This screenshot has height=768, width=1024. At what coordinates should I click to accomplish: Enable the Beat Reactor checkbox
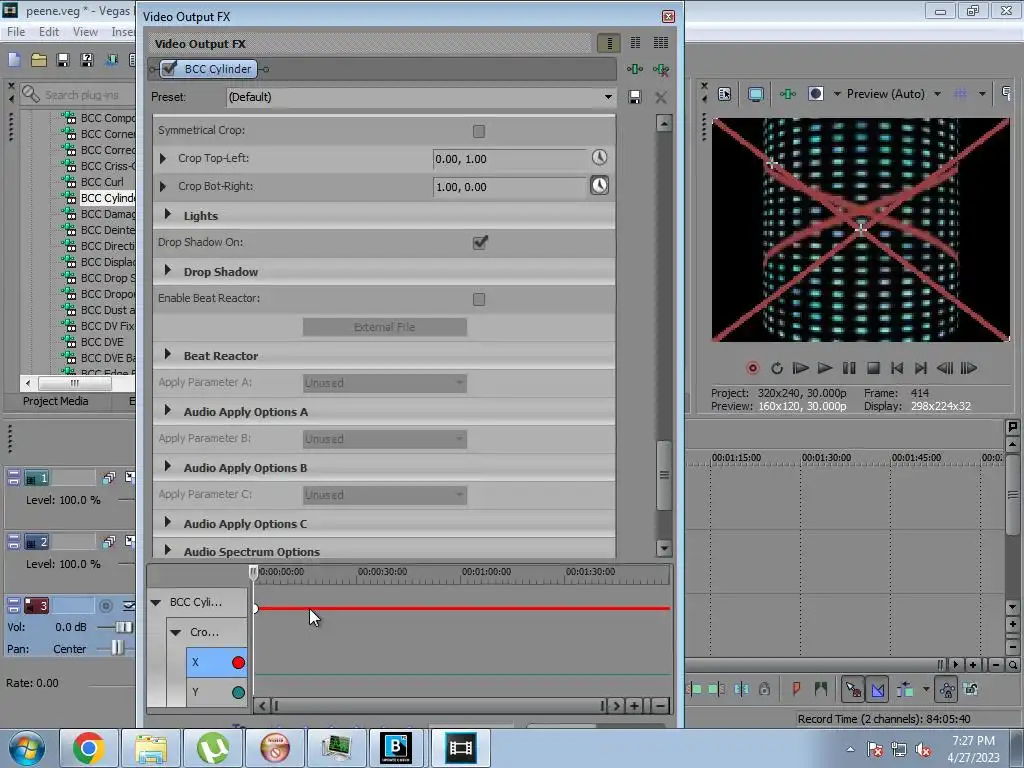tap(479, 299)
